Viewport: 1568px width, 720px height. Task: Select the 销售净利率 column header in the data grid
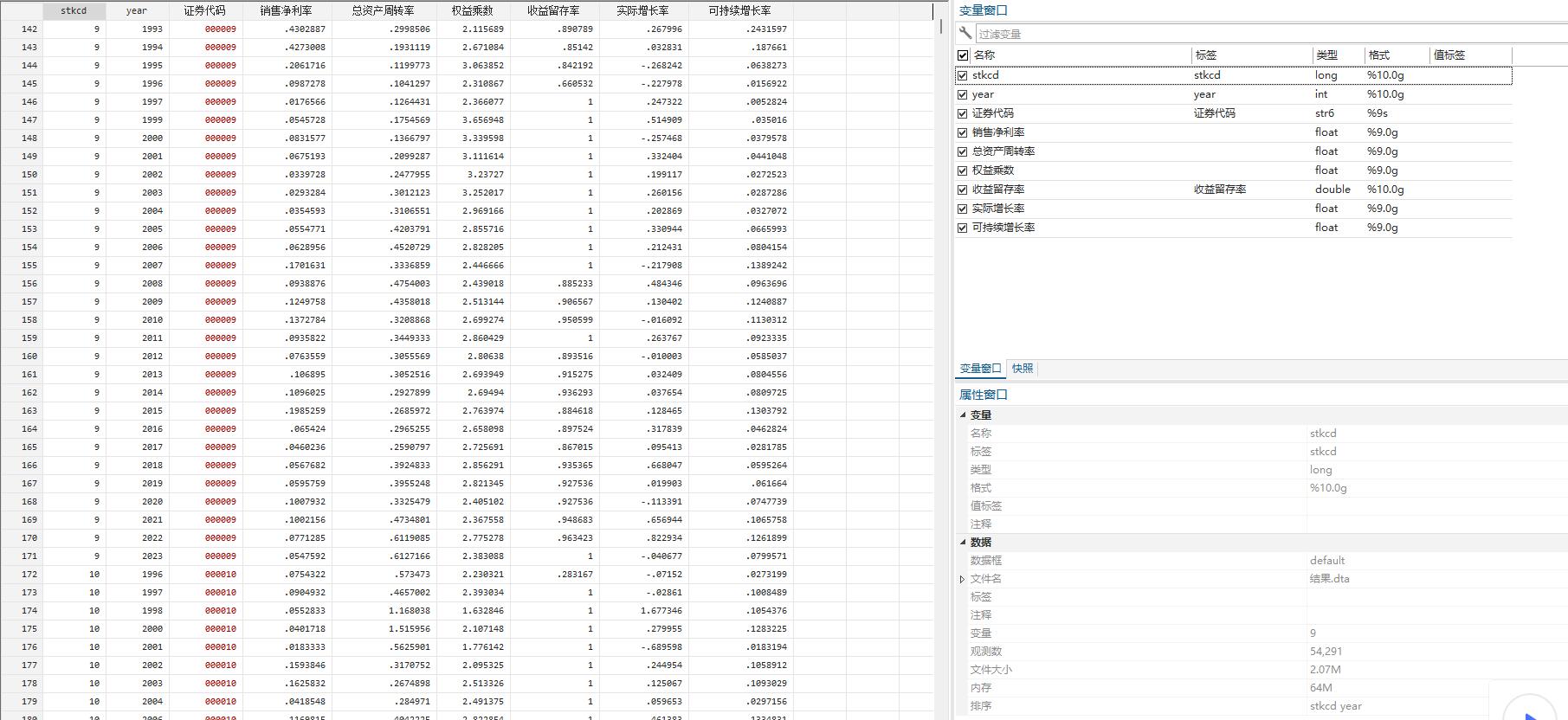click(x=287, y=10)
